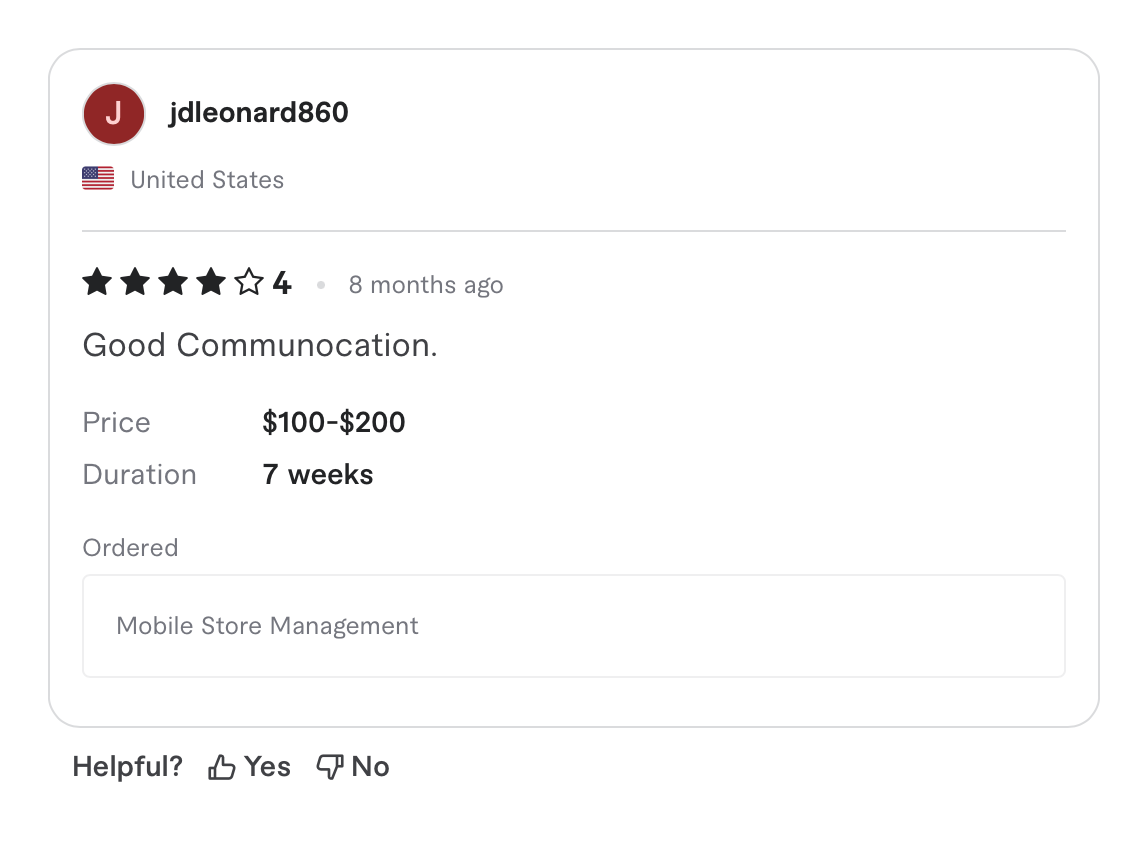This screenshot has width=1140, height=858.
Task: Click No to mark review unhelpful
Action: pos(370,766)
